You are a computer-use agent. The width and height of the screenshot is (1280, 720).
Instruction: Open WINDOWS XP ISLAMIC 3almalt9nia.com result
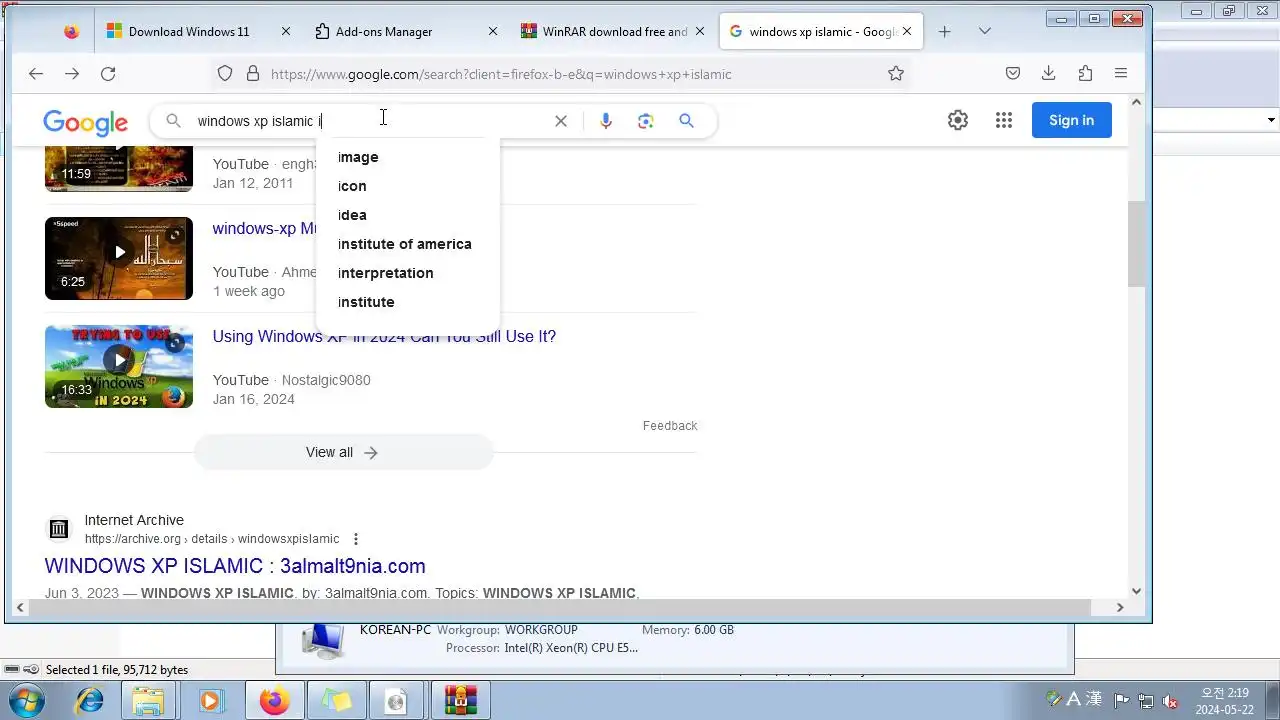(235, 566)
